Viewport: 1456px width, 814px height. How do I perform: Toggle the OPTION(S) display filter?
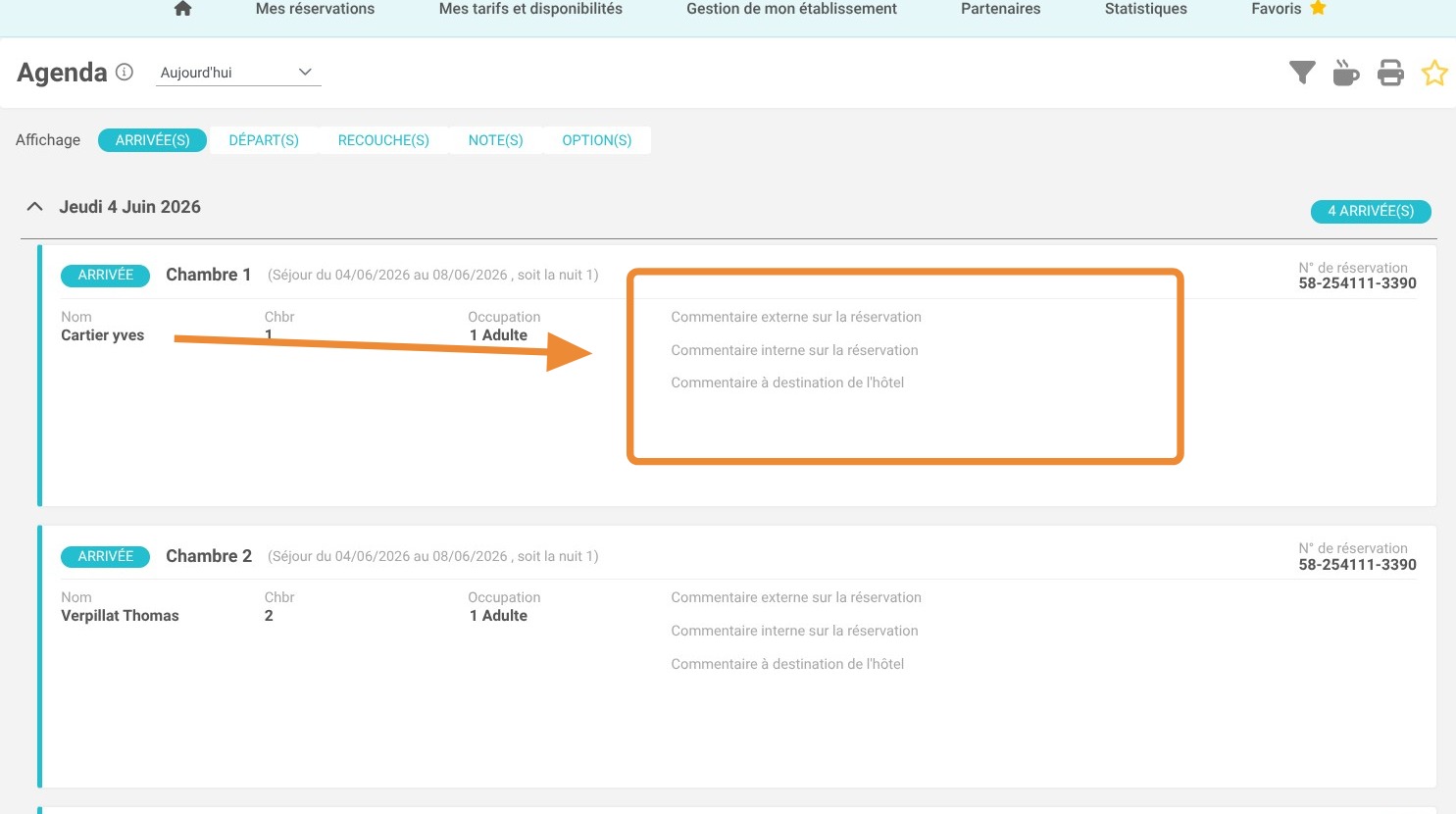pos(596,140)
